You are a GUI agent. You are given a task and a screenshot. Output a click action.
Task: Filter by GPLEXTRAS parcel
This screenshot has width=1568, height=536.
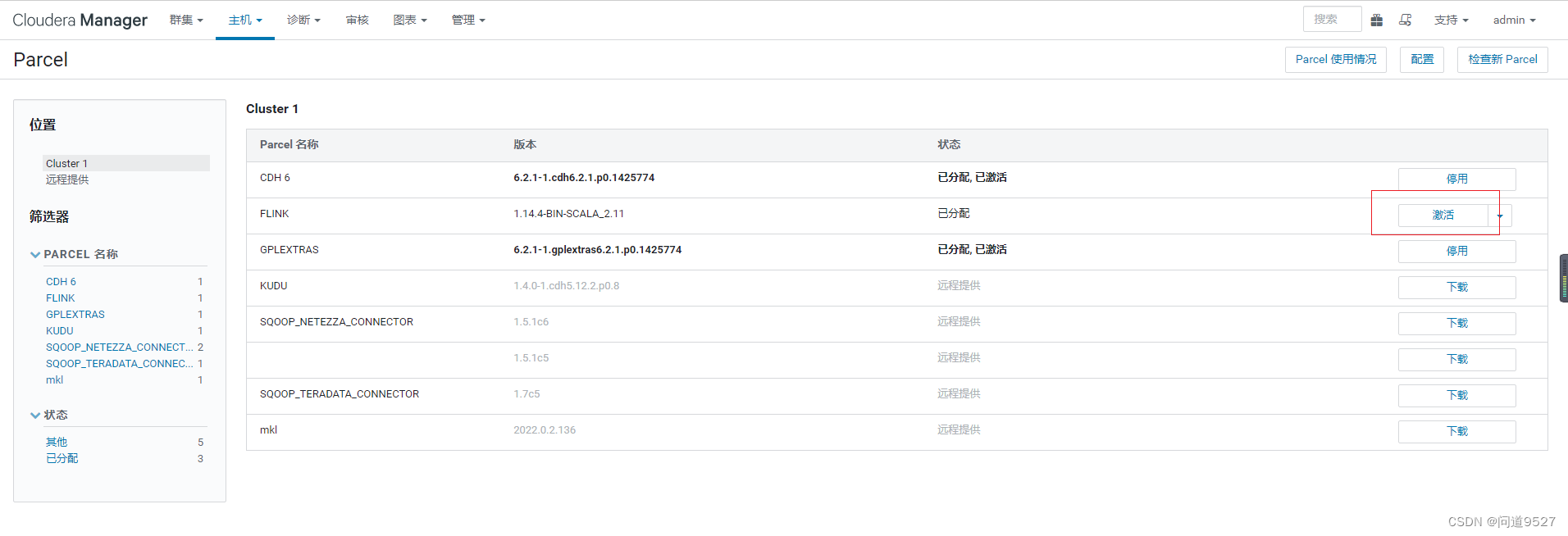(75, 314)
